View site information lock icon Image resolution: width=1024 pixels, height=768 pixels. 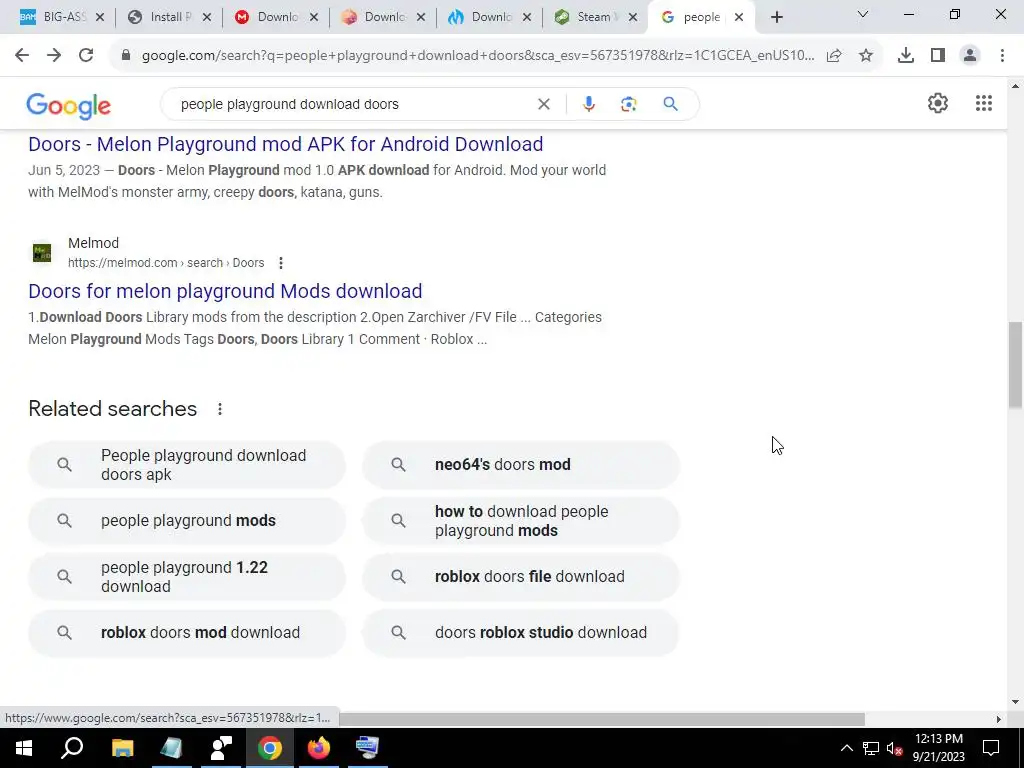click(126, 56)
